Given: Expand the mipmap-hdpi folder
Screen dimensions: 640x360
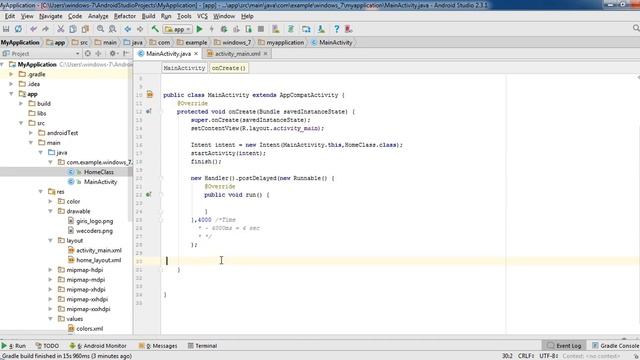Looking at the screenshot, I should point(51,270).
